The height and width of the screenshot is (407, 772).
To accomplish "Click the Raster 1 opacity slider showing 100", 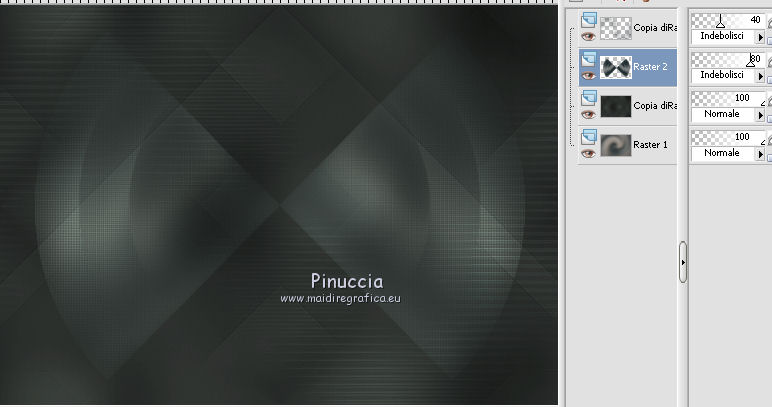I will pyautogui.click(x=729, y=137).
